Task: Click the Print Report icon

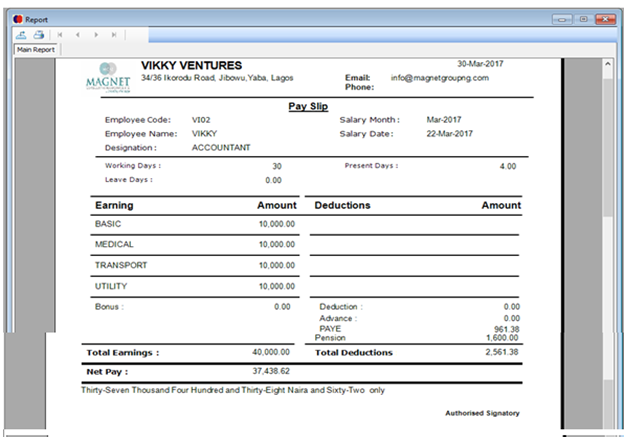Action: click(x=39, y=35)
